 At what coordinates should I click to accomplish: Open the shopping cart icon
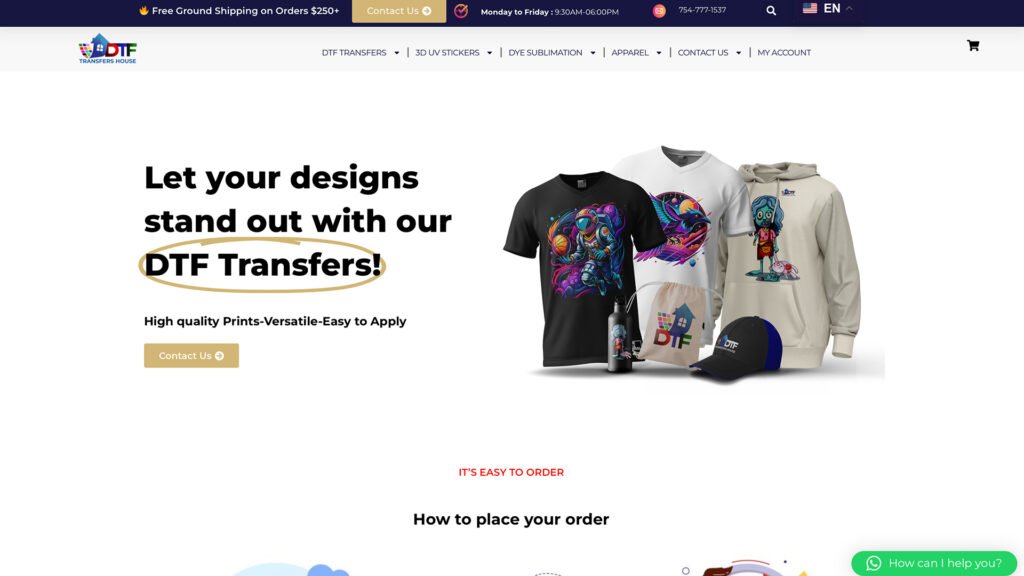pos(973,45)
